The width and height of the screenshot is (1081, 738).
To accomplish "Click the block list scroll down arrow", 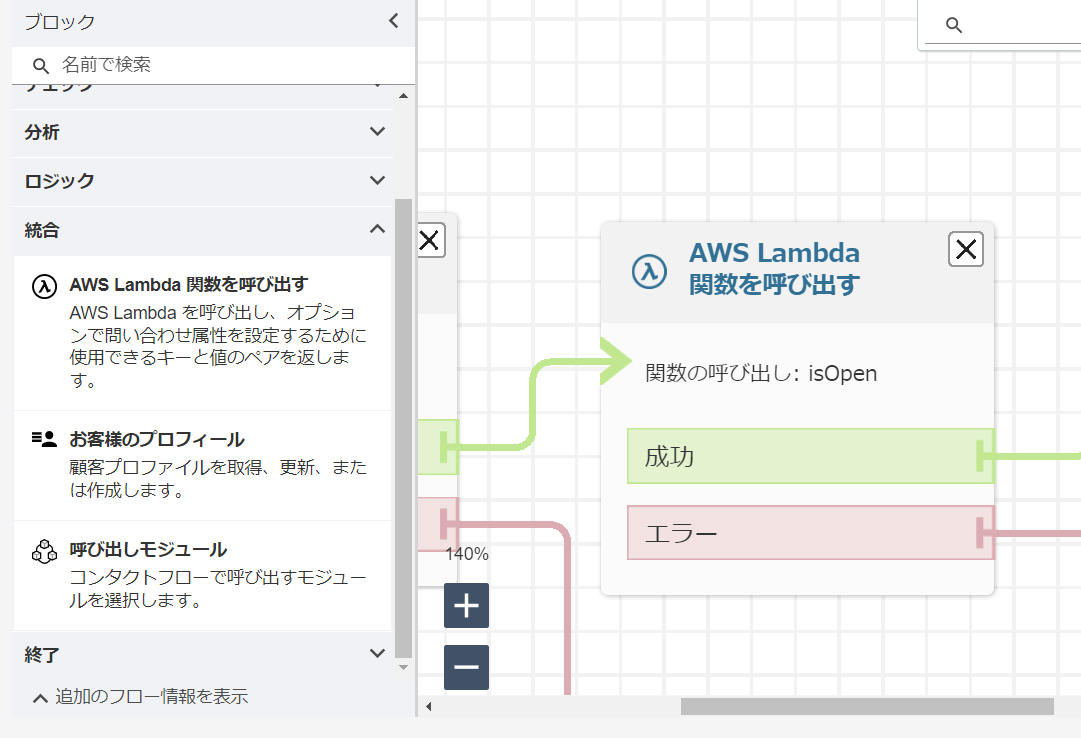I will pos(403,667).
